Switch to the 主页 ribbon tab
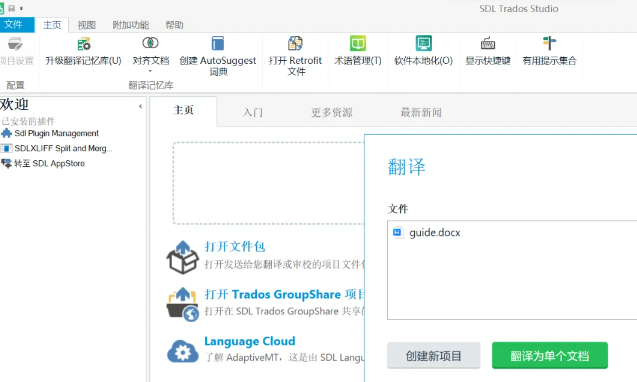637x382 pixels. (52, 25)
